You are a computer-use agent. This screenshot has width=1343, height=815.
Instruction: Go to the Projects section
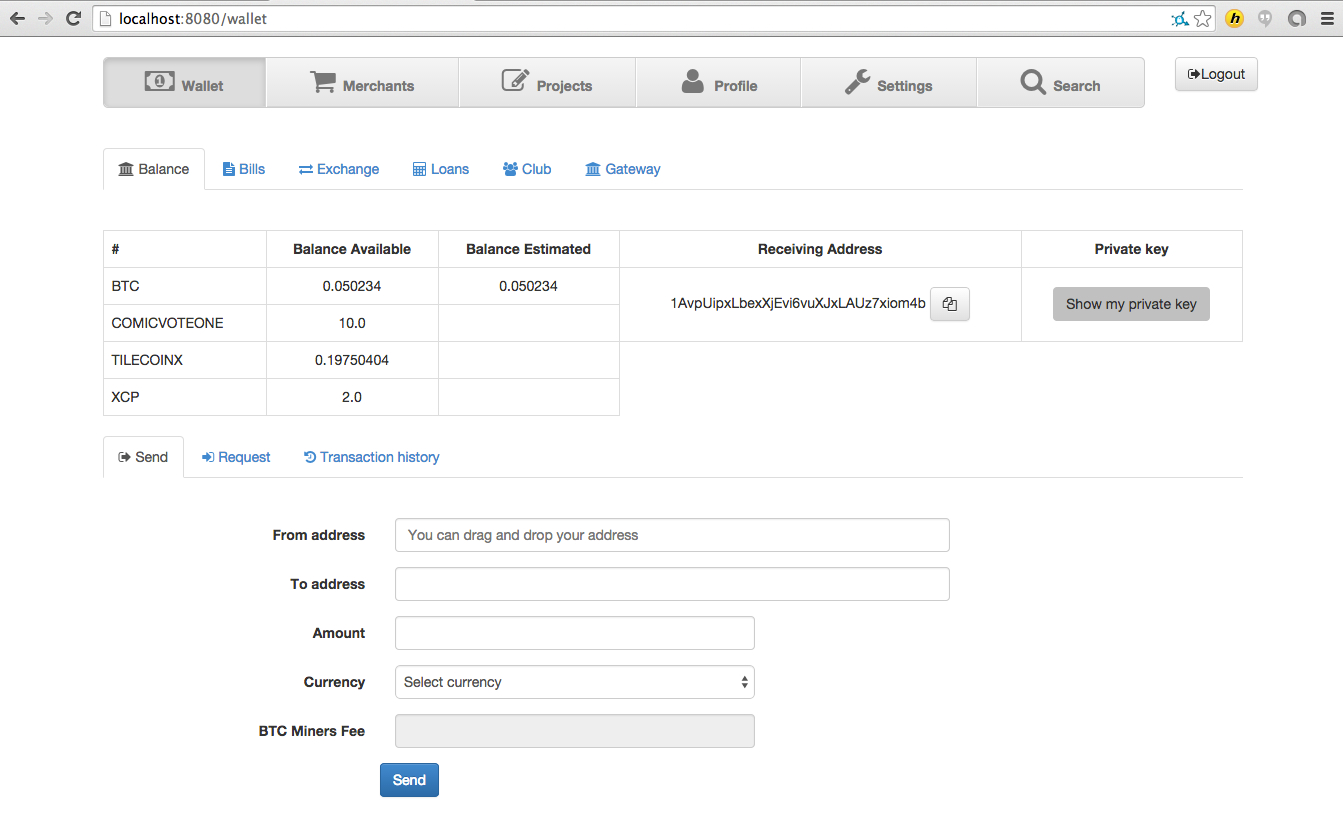tap(547, 82)
